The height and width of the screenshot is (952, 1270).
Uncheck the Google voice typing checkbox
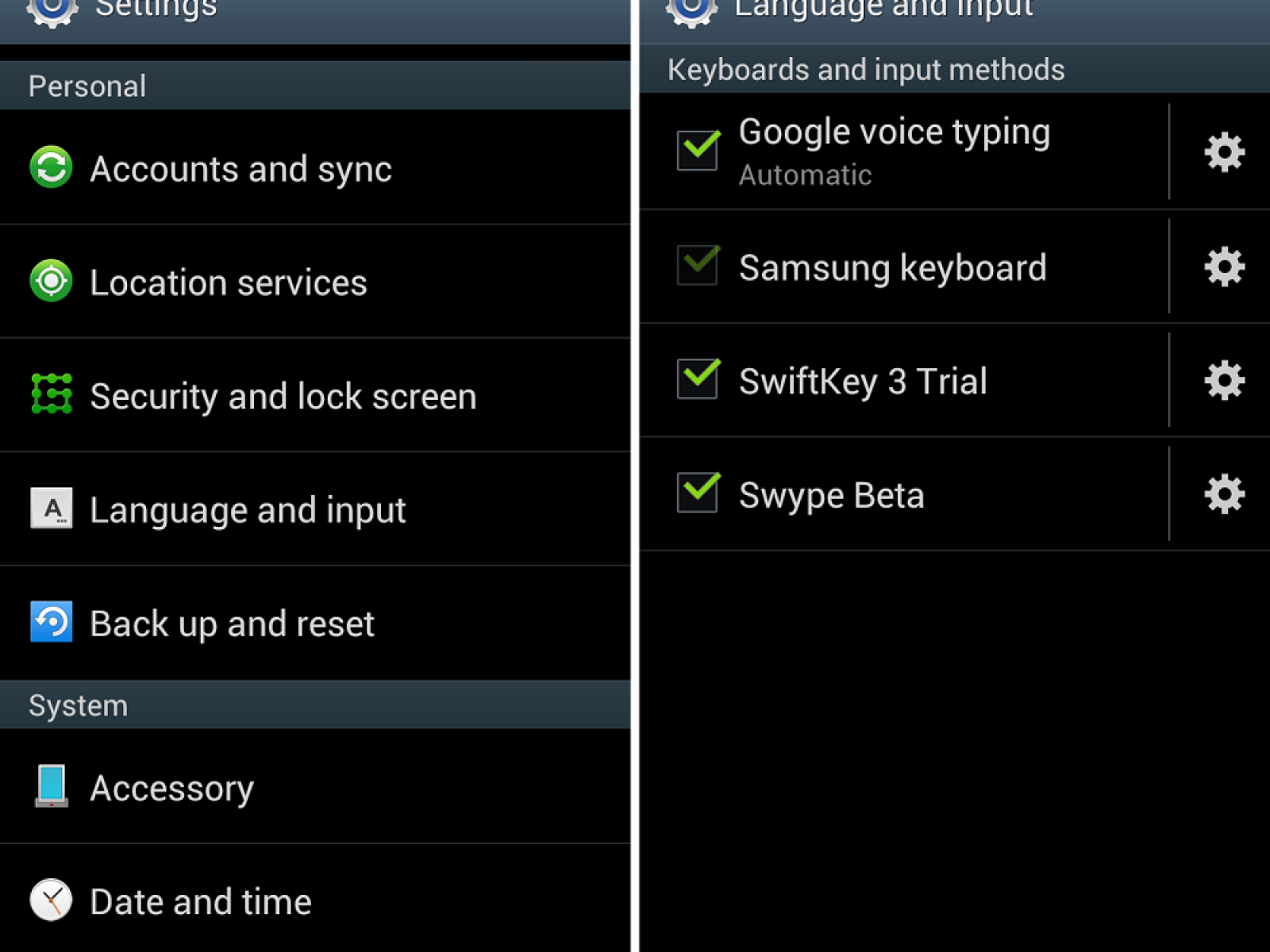698,150
